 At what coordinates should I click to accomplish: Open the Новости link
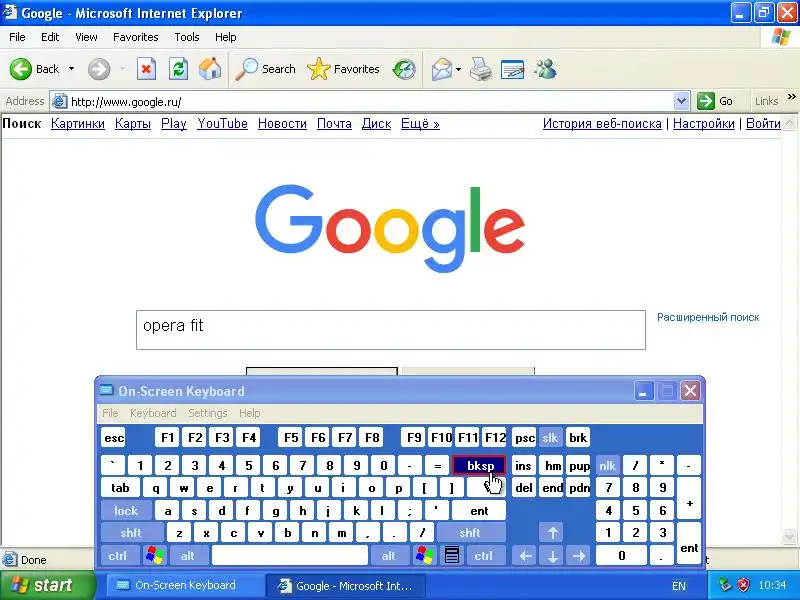tap(282, 123)
